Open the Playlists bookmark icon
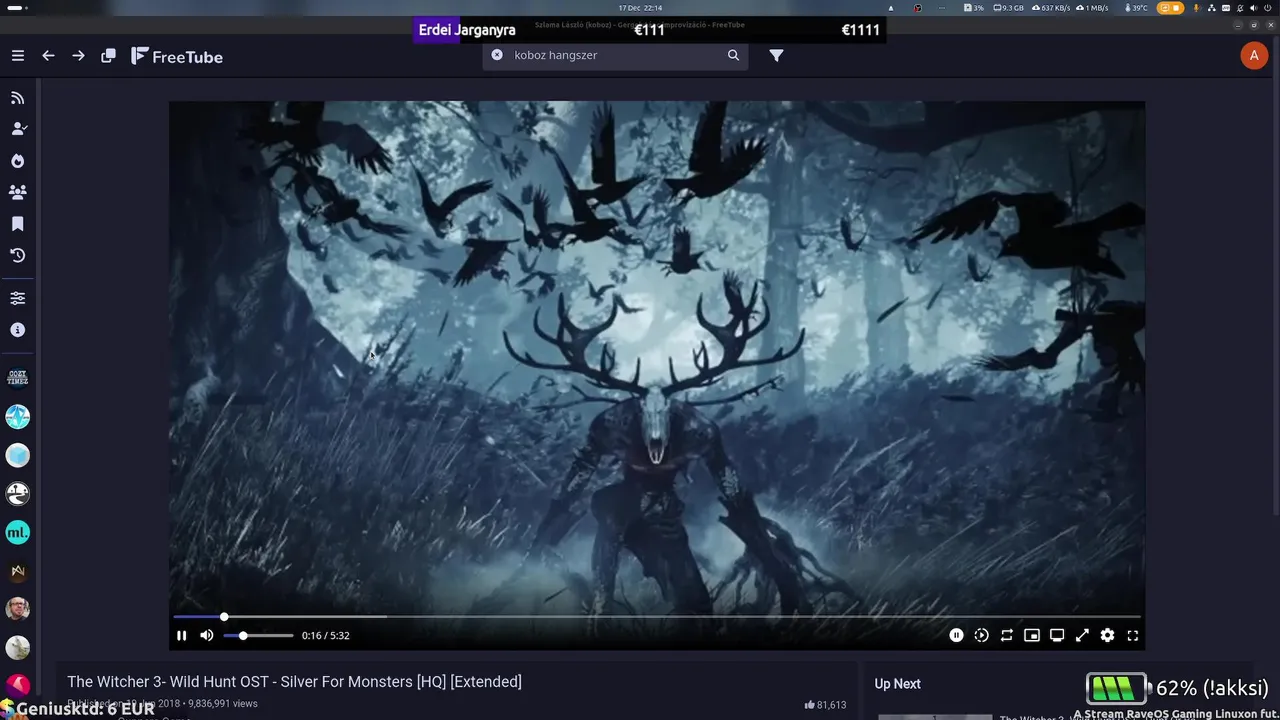The image size is (1280, 720). [x=18, y=223]
